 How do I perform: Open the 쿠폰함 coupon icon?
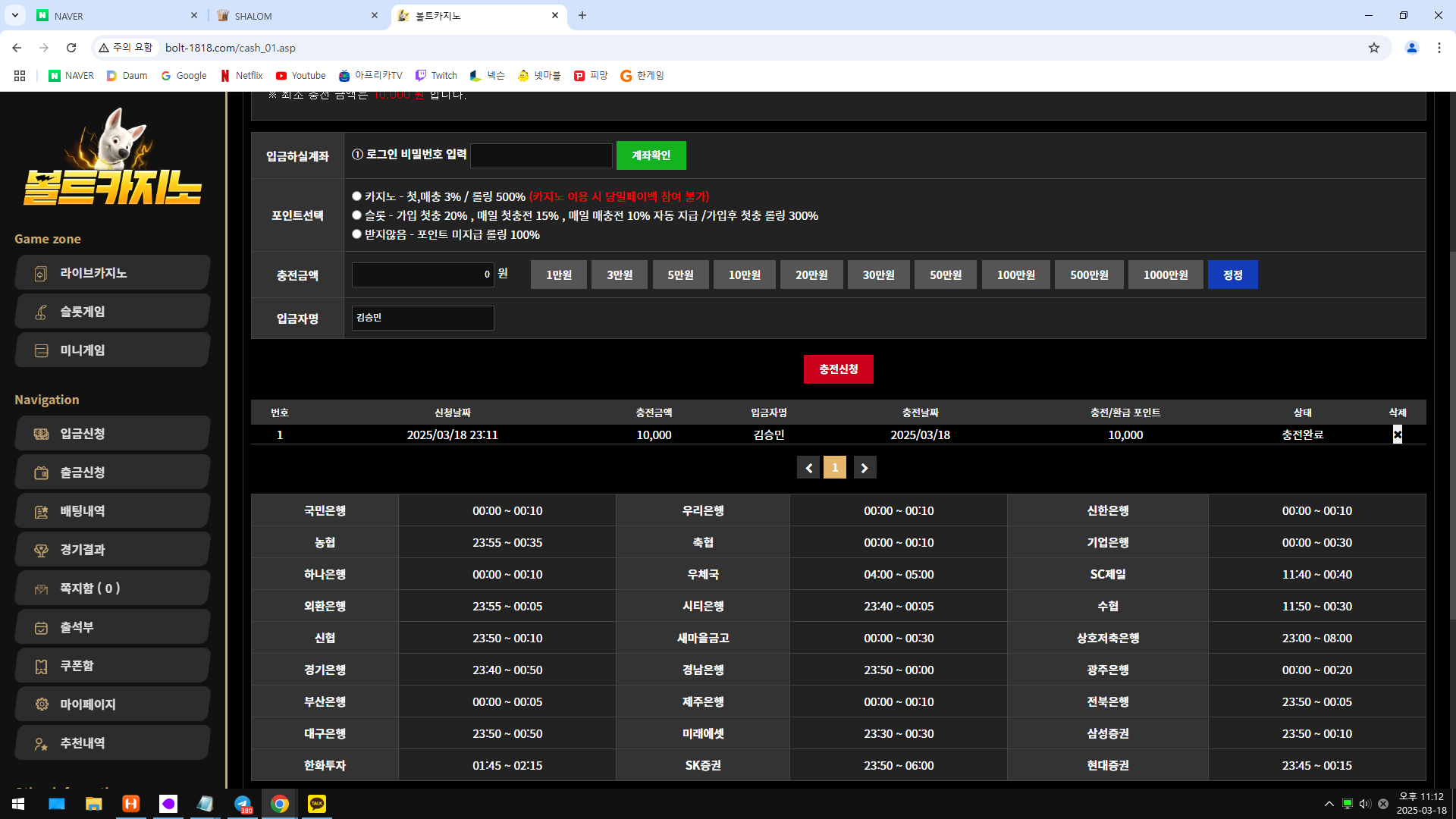pos(41,667)
